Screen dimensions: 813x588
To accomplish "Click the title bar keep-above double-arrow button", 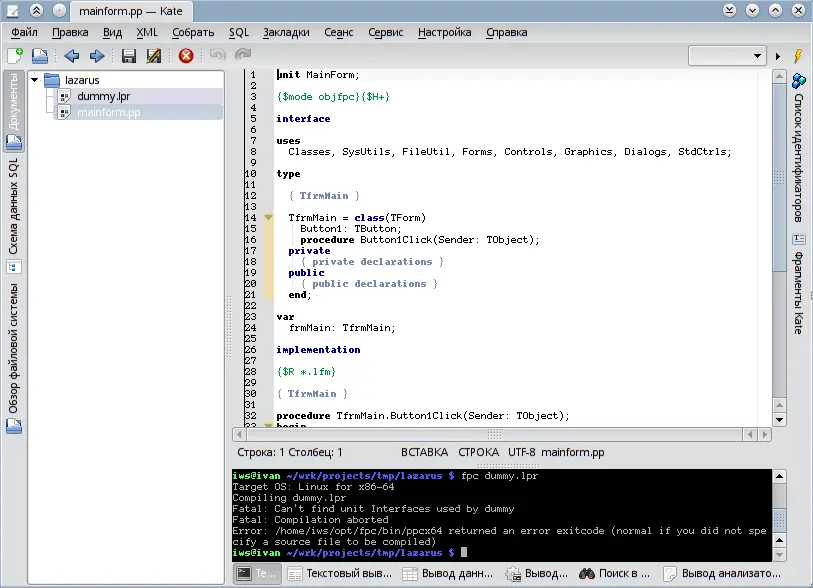I will point(36,10).
